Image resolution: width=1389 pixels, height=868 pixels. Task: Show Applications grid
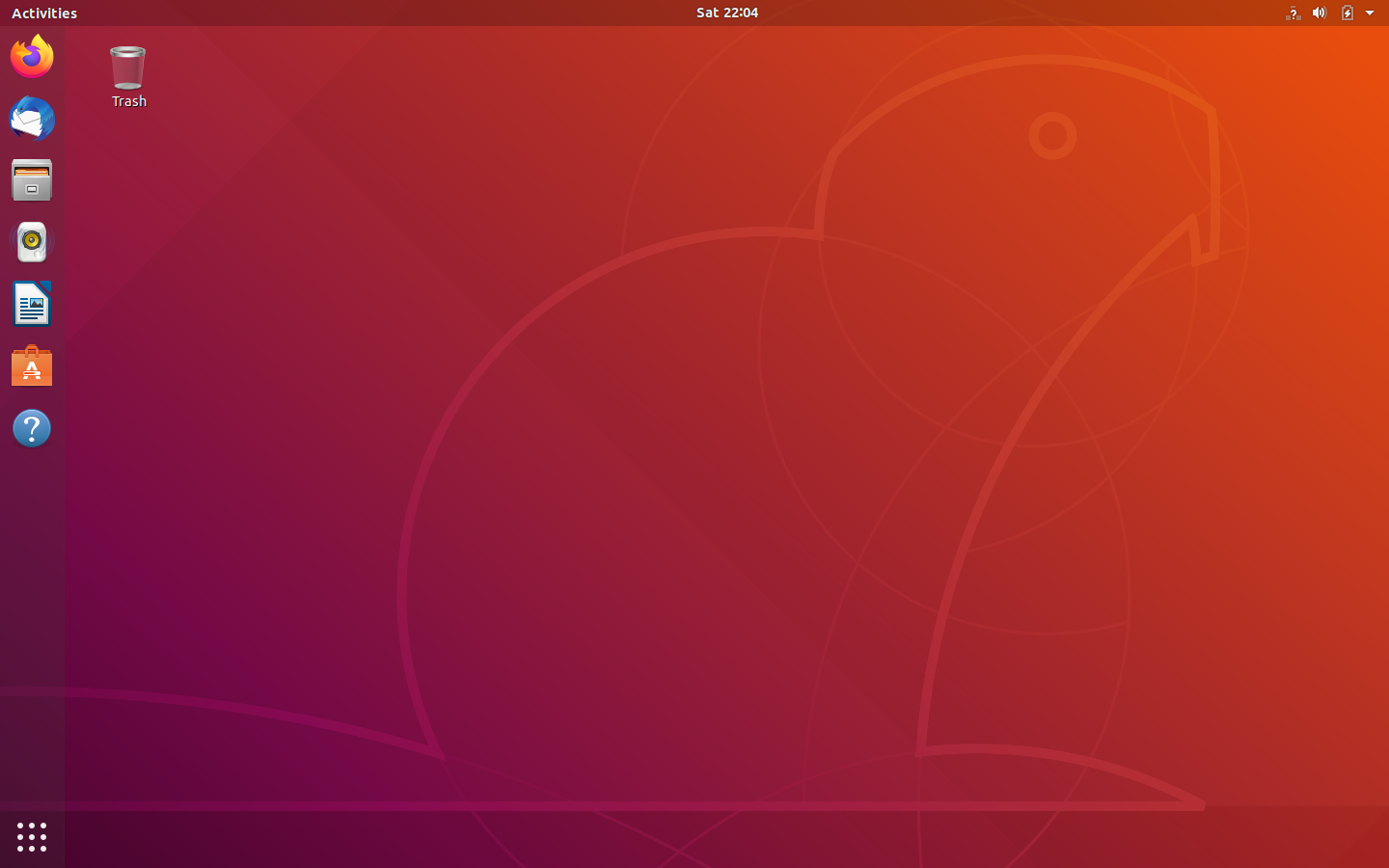click(x=32, y=836)
